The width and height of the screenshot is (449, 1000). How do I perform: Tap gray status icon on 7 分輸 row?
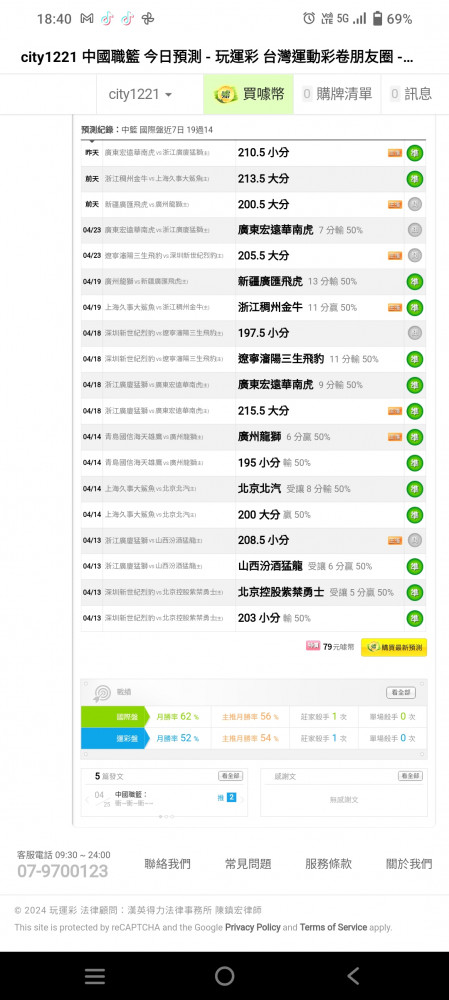(x=415, y=230)
